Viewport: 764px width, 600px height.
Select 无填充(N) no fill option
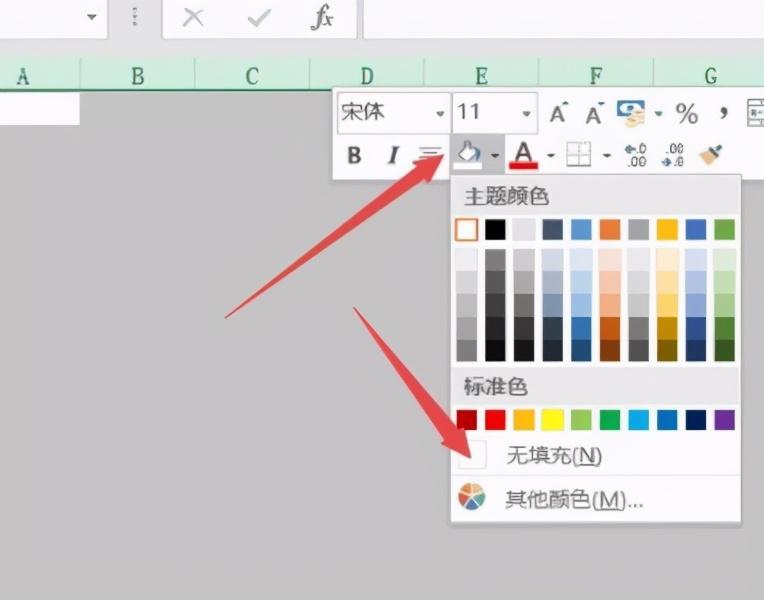pos(553,456)
